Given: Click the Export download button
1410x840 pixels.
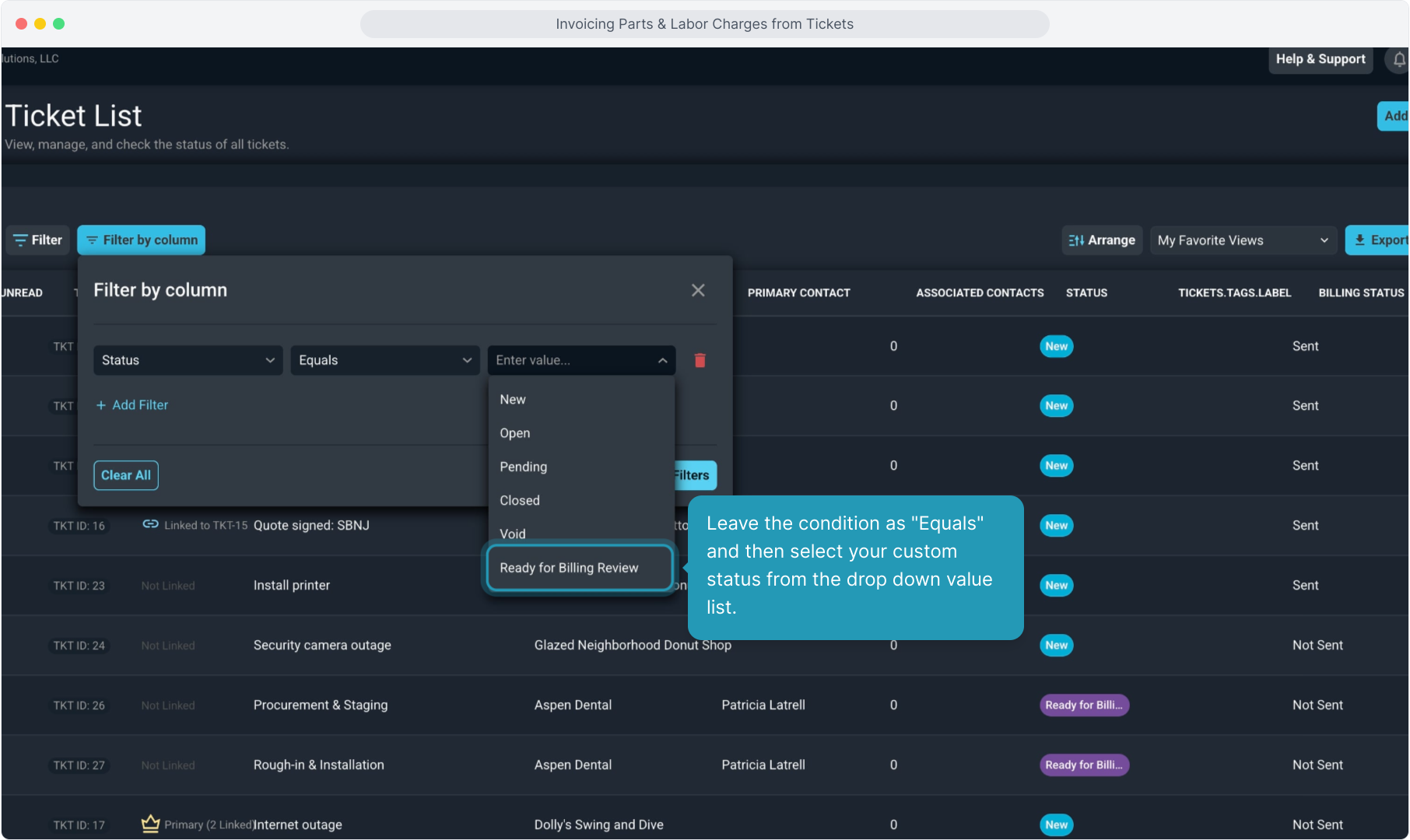Looking at the screenshot, I should (1379, 240).
